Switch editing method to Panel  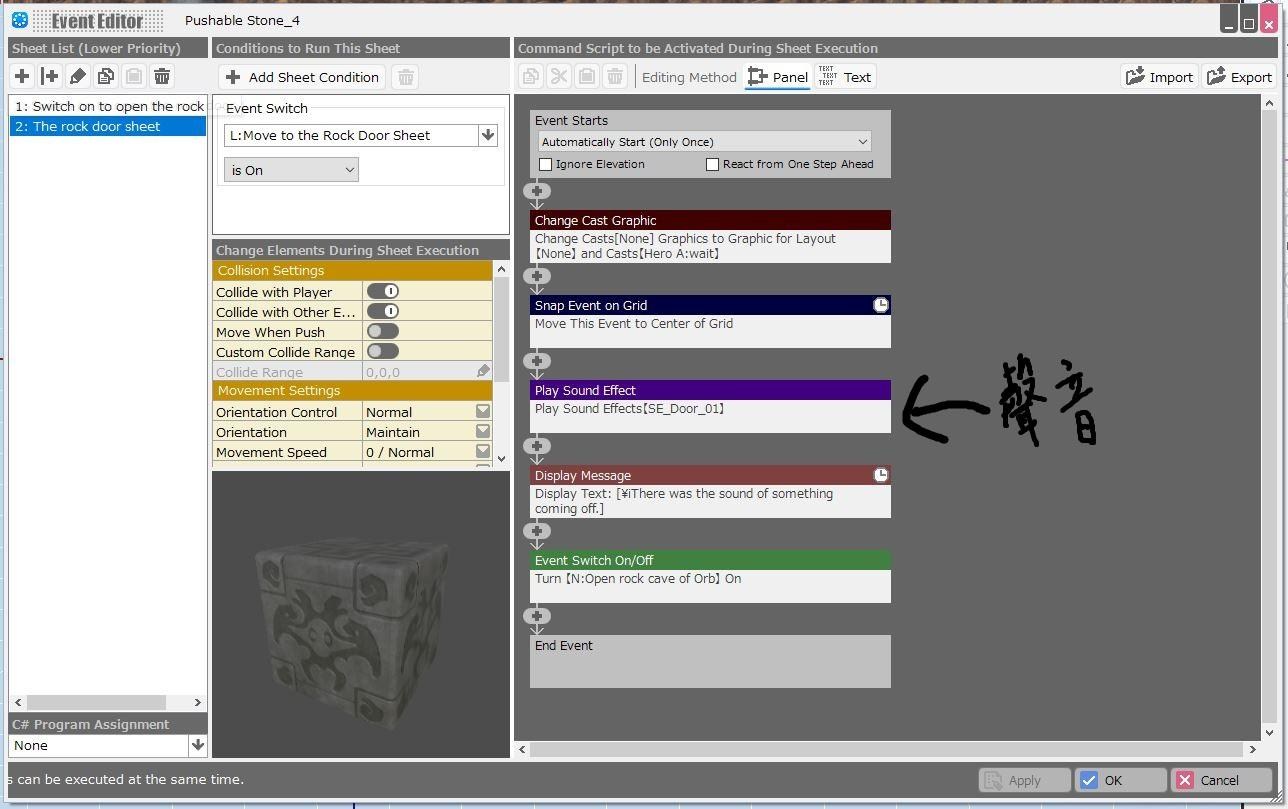pyautogui.click(x=778, y=77)
